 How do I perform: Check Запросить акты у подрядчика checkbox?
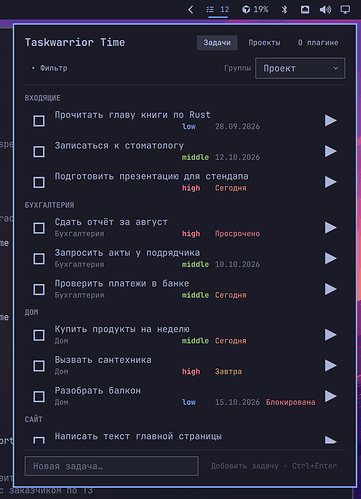[39, 259]
